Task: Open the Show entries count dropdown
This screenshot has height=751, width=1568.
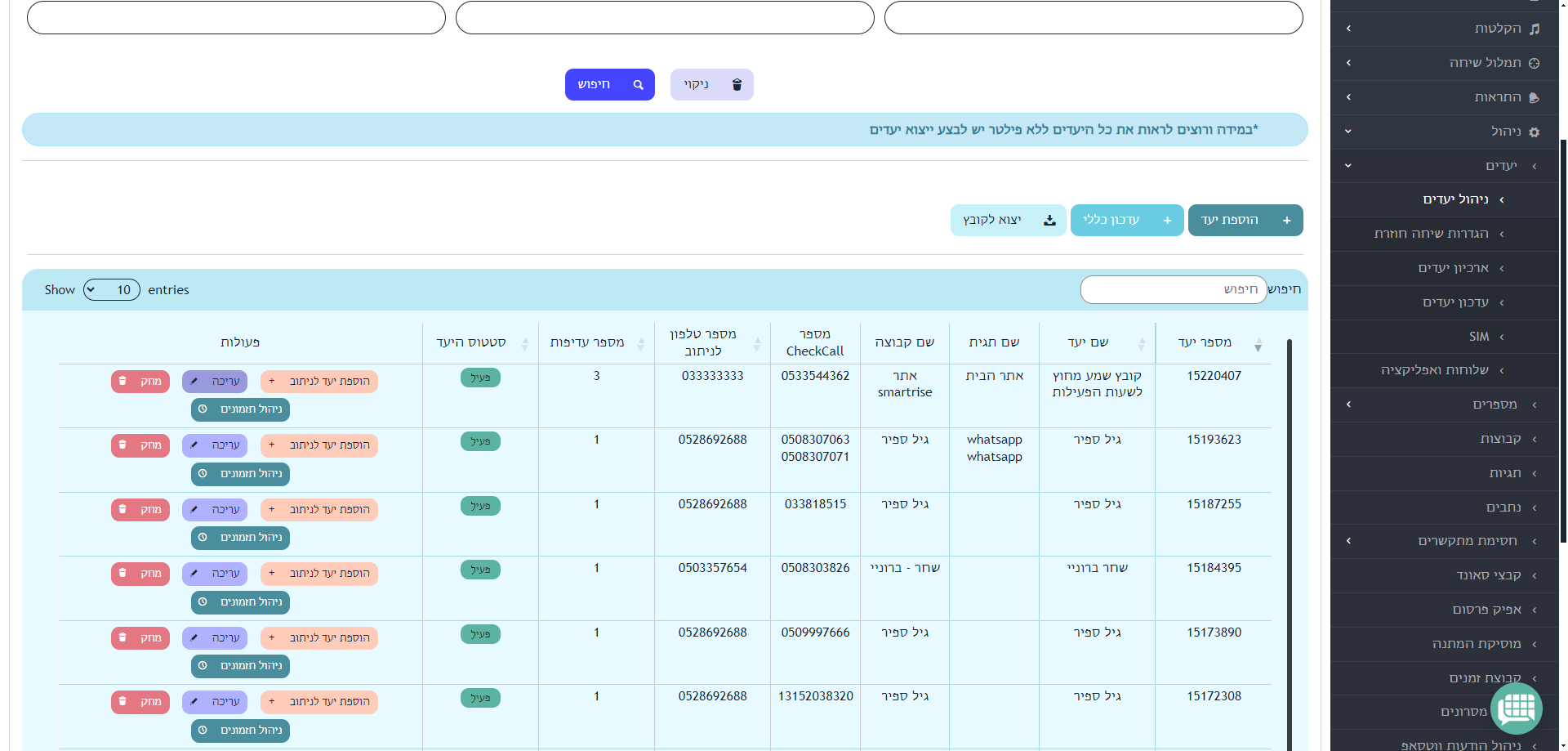Action: 112,289
